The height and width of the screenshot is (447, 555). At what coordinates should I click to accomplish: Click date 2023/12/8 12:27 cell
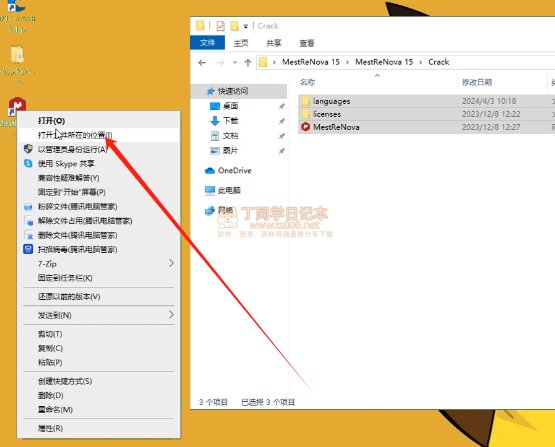coord(491,127)
